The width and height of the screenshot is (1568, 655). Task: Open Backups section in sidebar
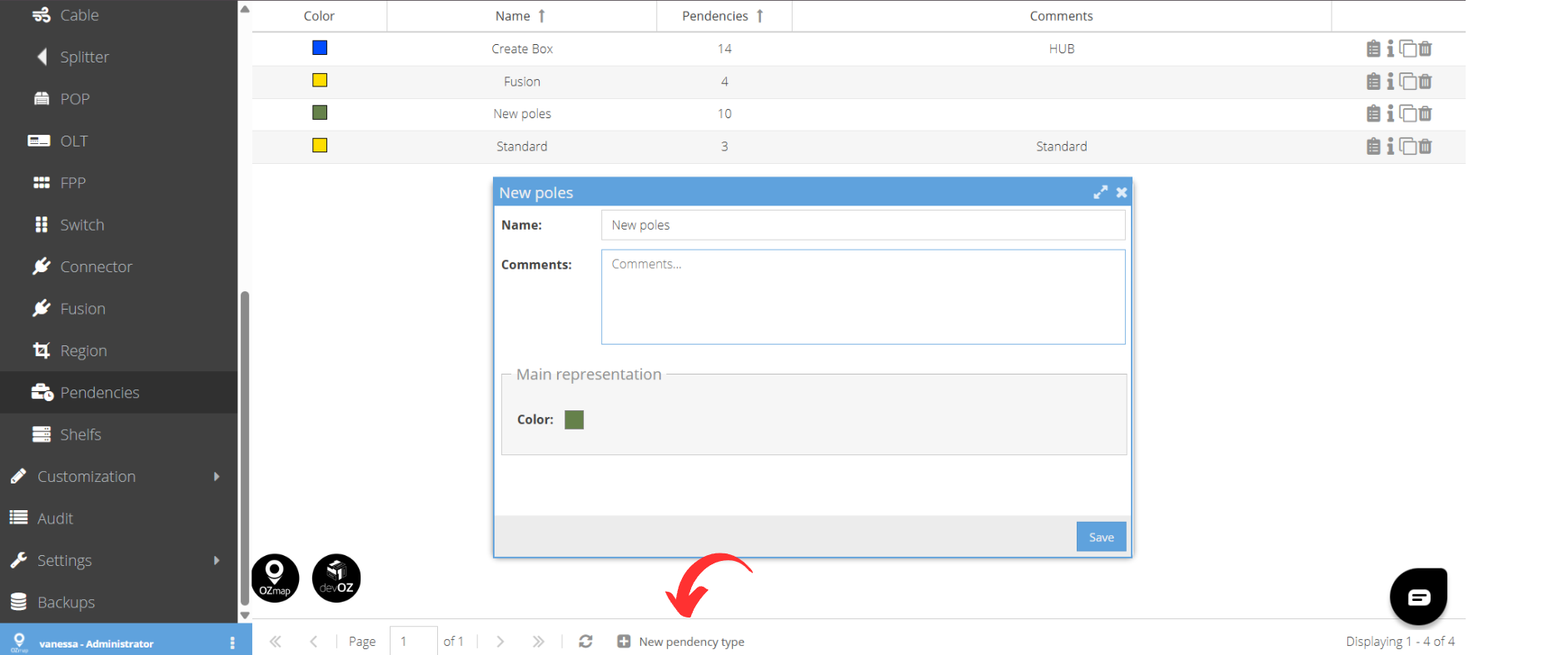tap(119, 602)
